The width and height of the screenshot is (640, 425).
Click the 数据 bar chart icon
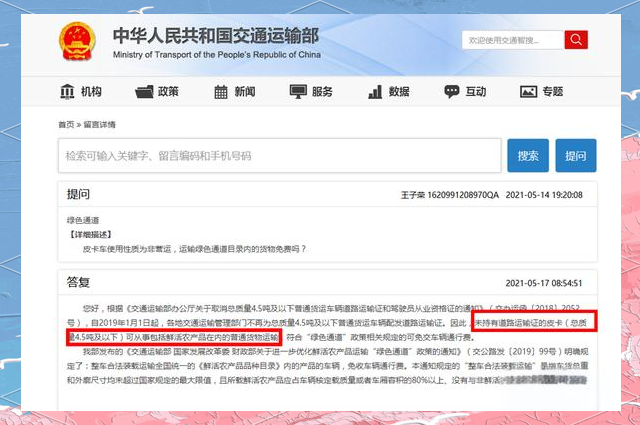(375, 92)
